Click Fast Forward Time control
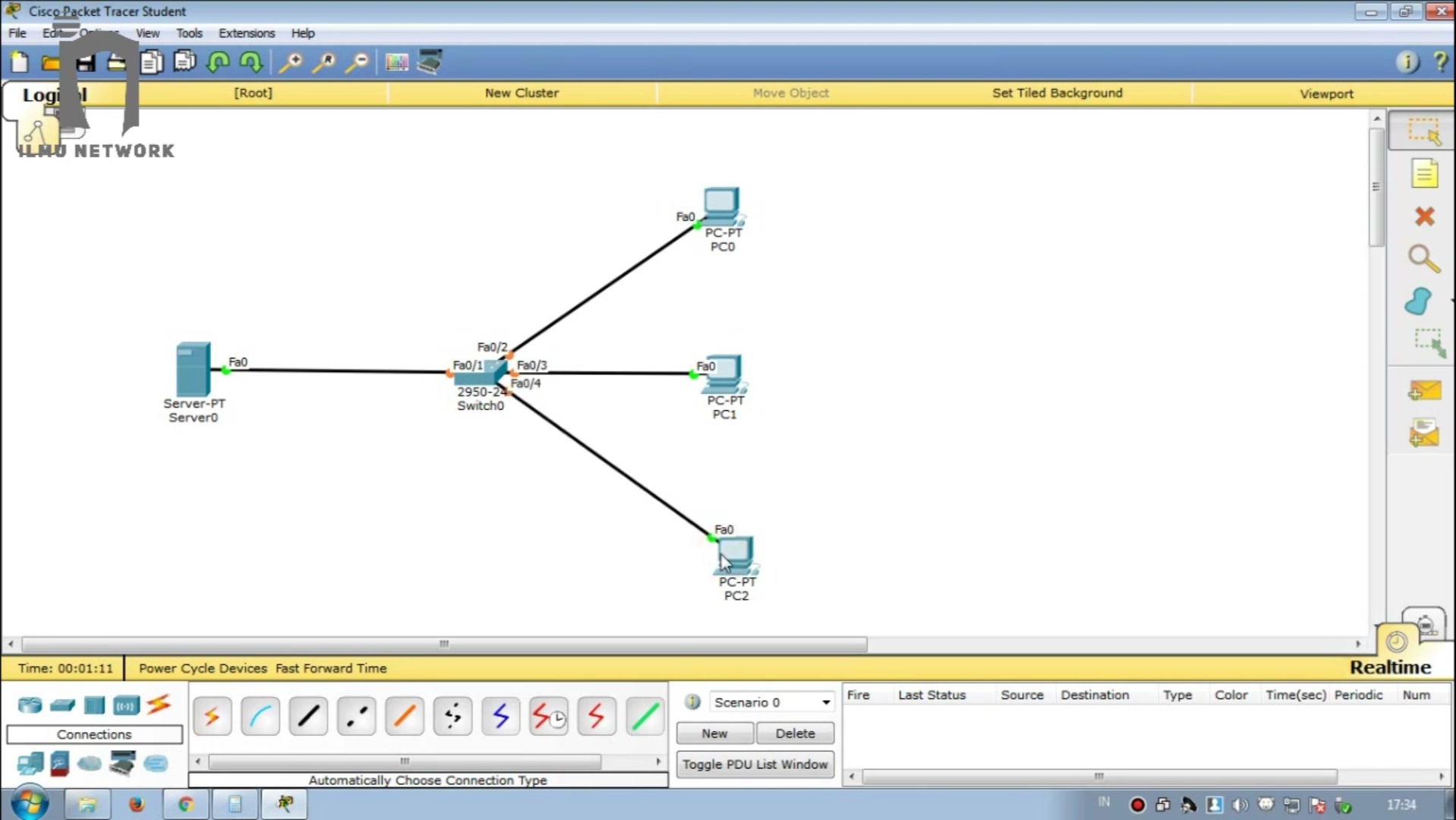Viewport: 1456px width, 820px height. click(x=331, y=668)
